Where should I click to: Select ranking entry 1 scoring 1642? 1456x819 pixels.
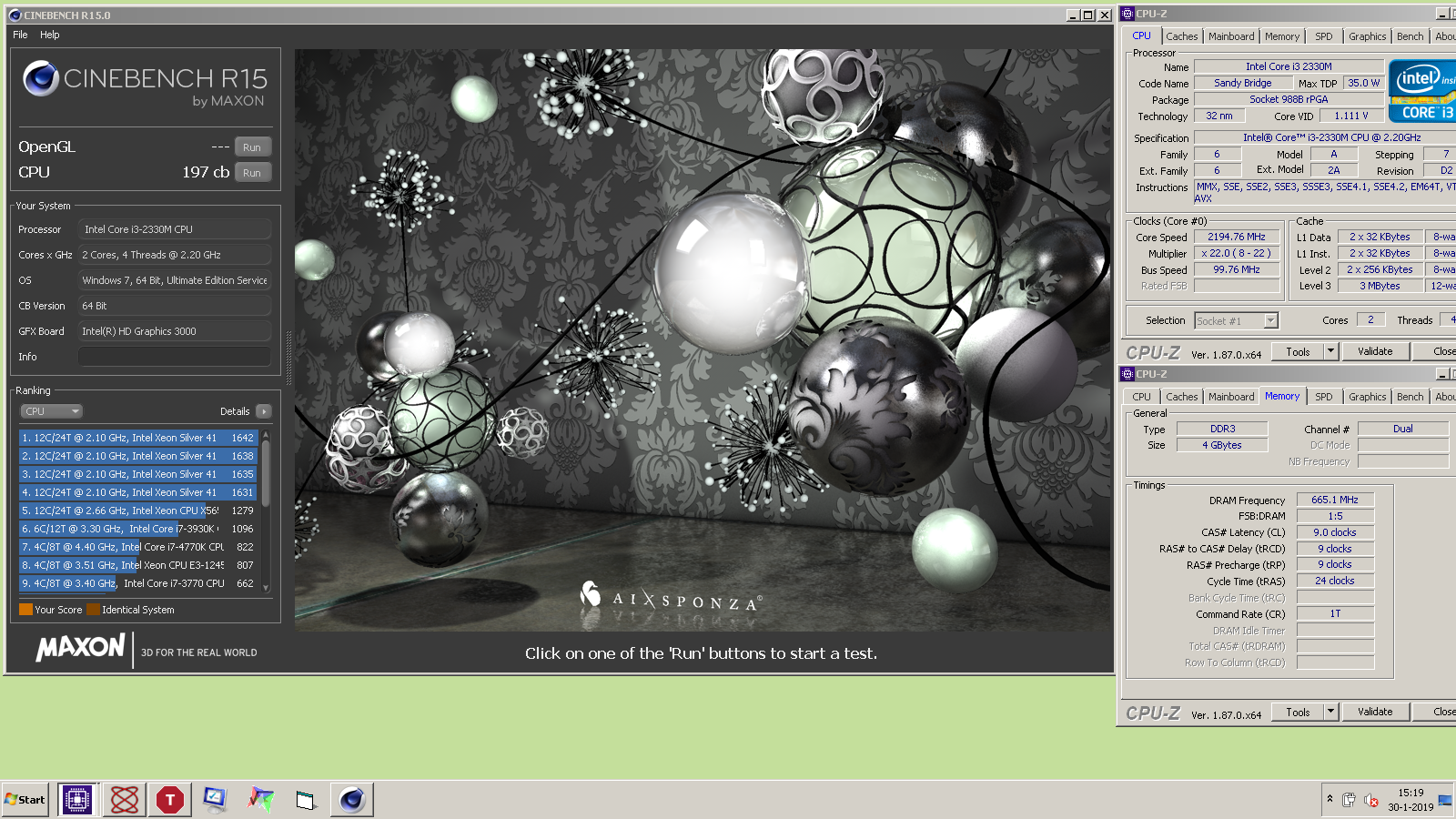(138, 438)
